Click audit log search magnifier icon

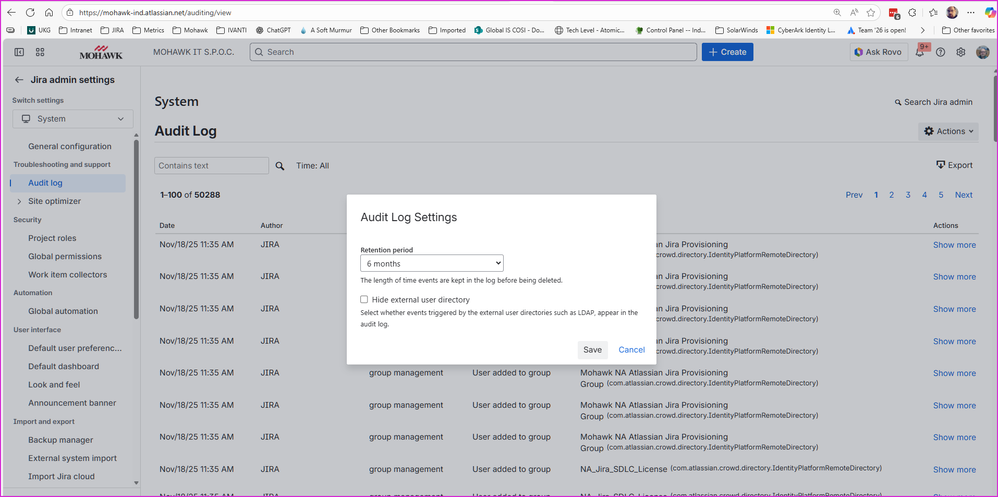(x=279, y=166)
